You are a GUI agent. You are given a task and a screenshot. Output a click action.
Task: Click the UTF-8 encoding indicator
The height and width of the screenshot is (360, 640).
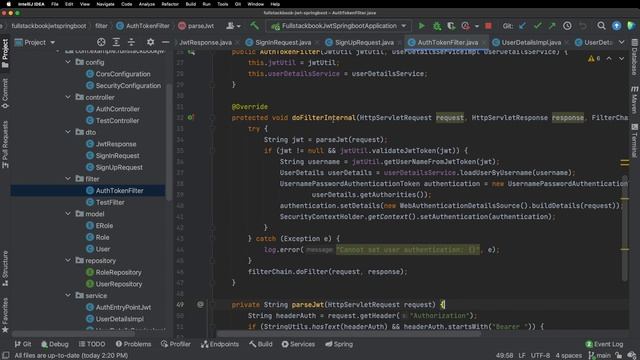(540, 356)
